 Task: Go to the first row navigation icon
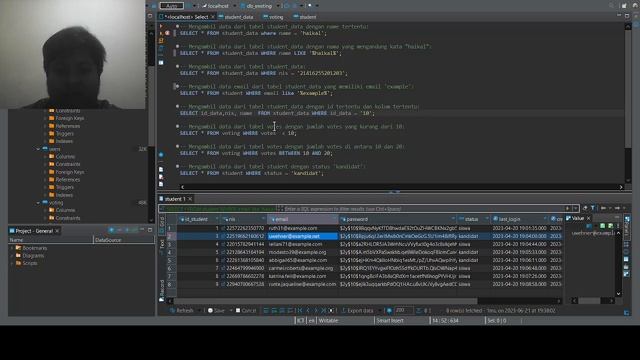tap(300, 311)
